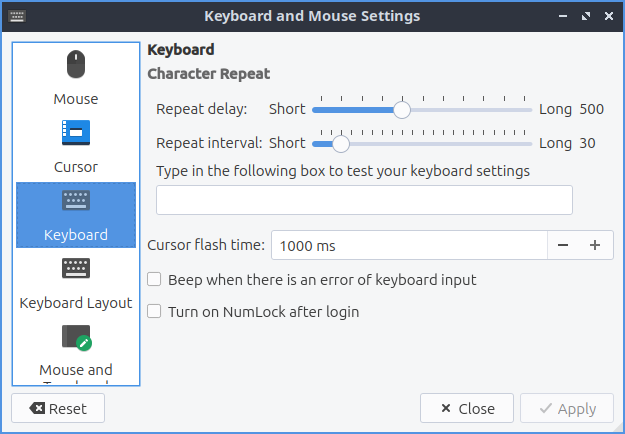
Task: Switch to the Cursor label in sidebar
Action: tap(76, 167)
